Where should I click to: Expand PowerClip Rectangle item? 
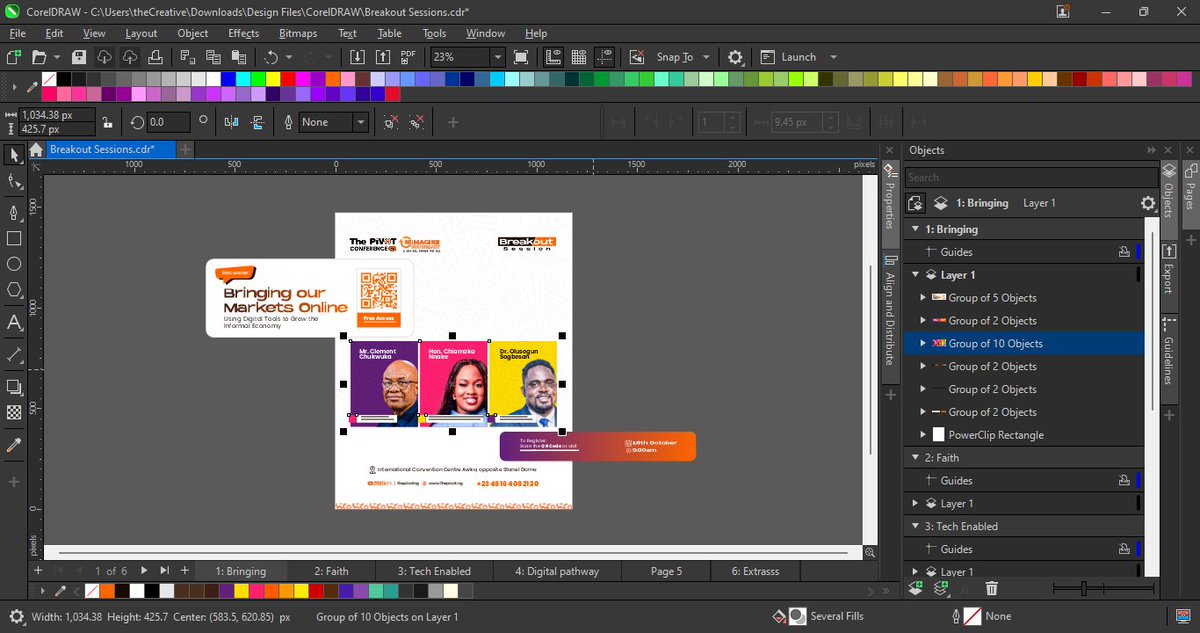922,435
